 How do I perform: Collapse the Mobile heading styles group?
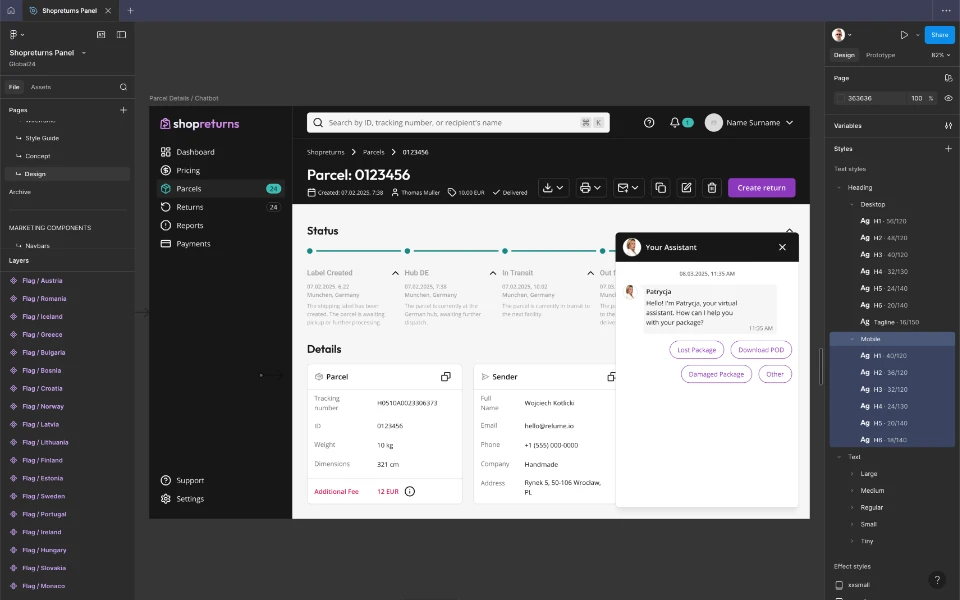[852, 339]
